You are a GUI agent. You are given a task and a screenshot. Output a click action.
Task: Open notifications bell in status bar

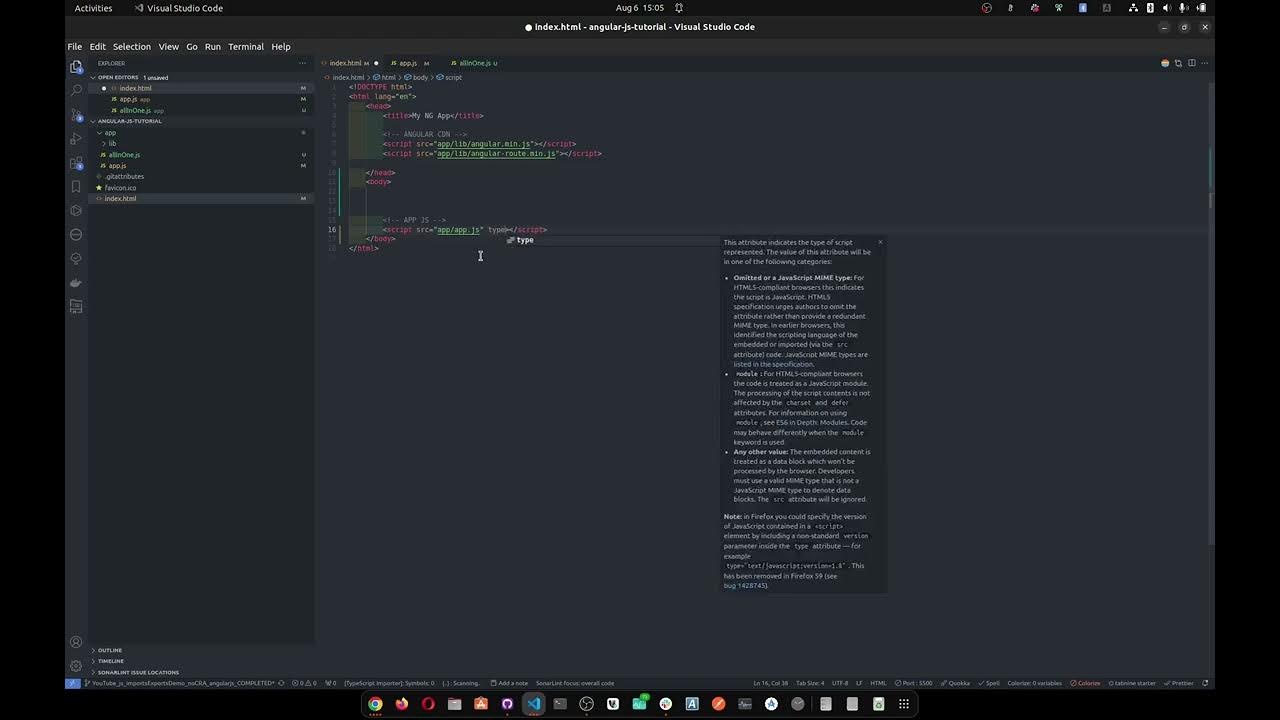coord(1205,683)
